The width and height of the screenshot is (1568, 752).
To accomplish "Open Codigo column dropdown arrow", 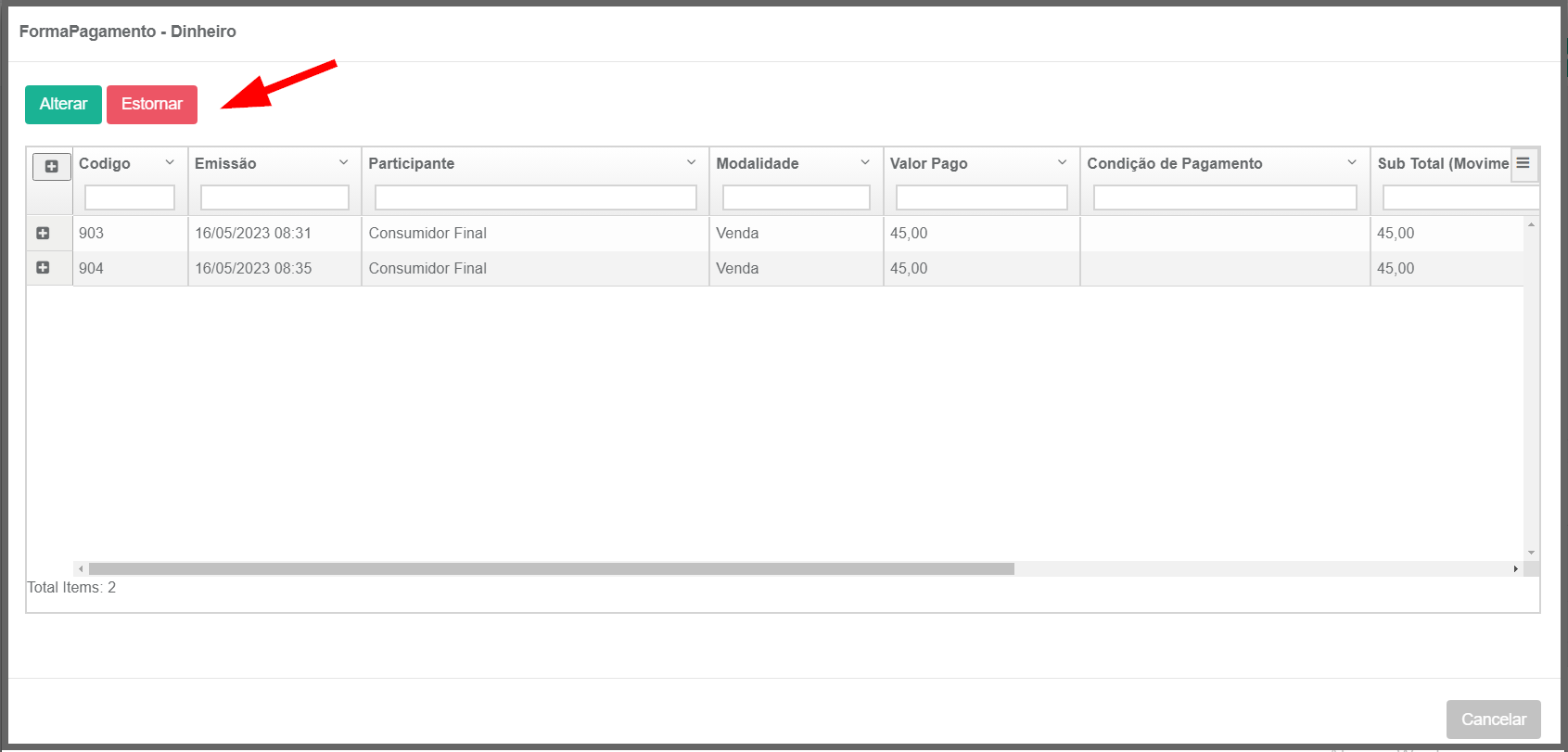I will [170, 163].
